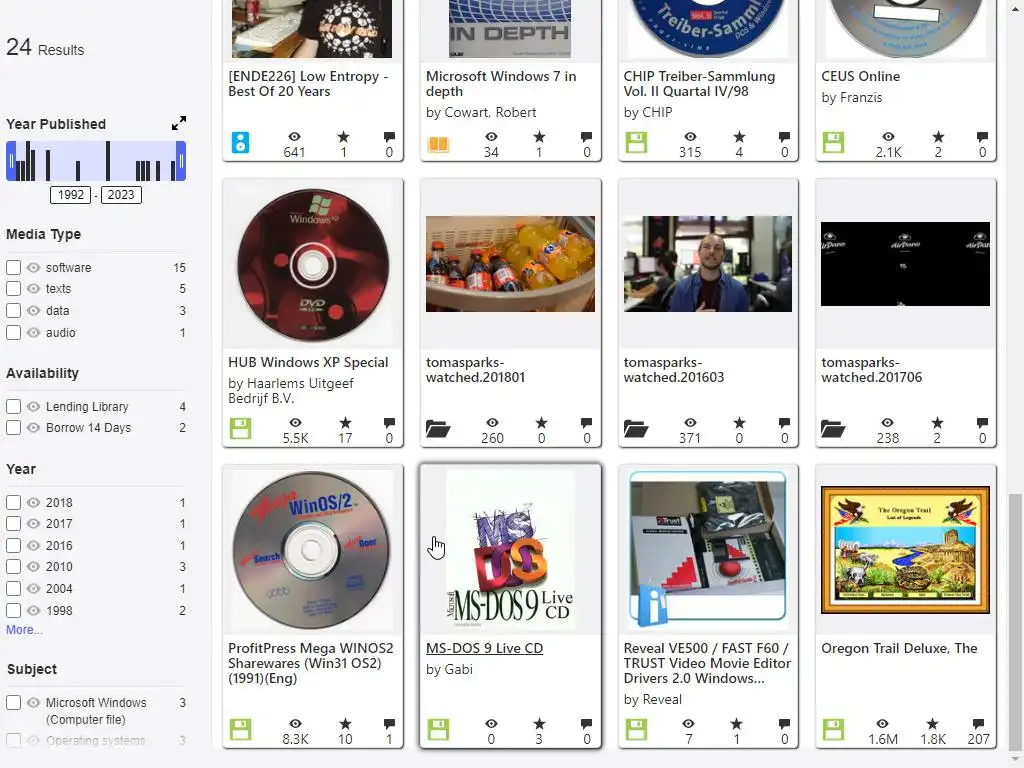
Task: Hide Lending Library results with eye toggle
Action: tap(33, 406)
